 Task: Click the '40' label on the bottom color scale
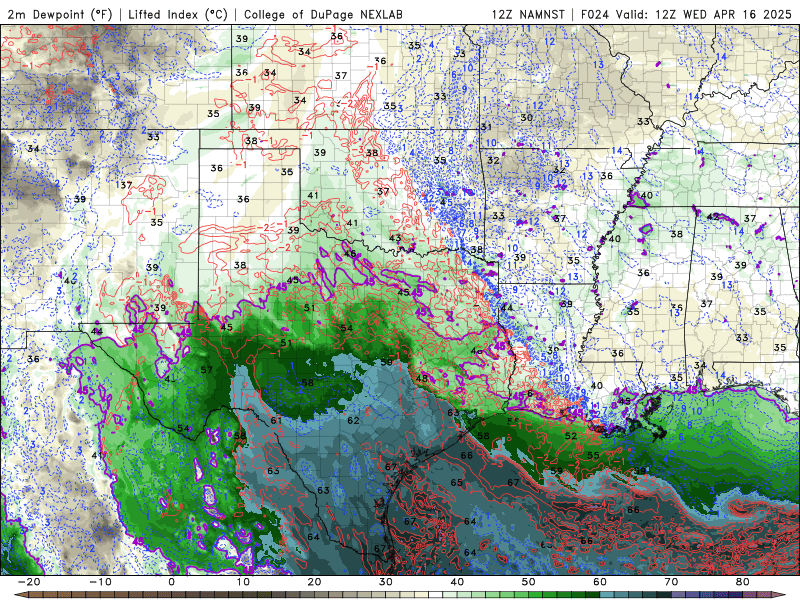tap(457, 582)
